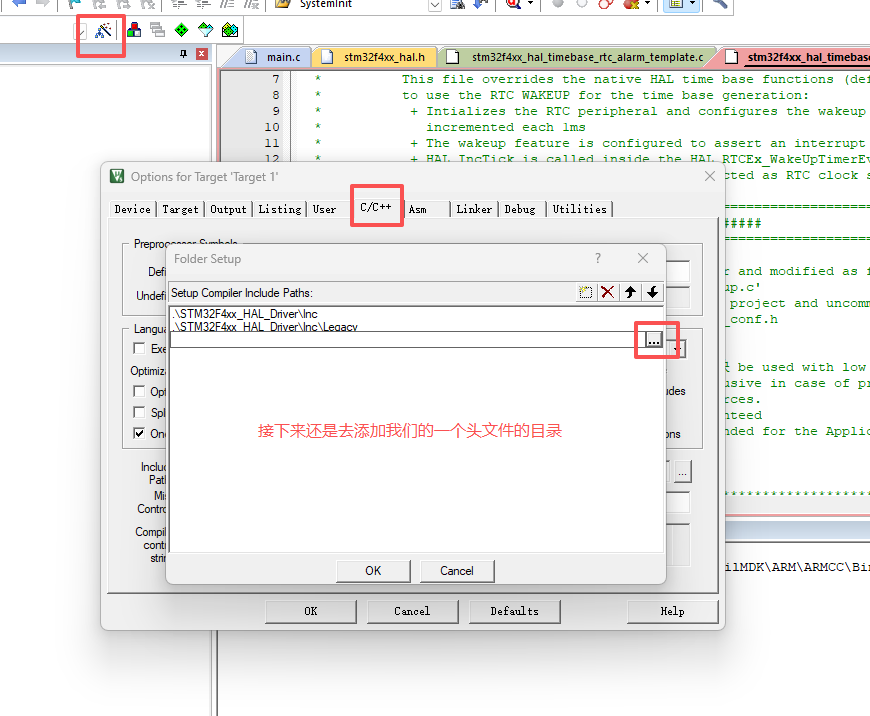Viewport: 870px width, 716px height.
Task: Click OK in the Folder Setup dialog
Action: 373,571
